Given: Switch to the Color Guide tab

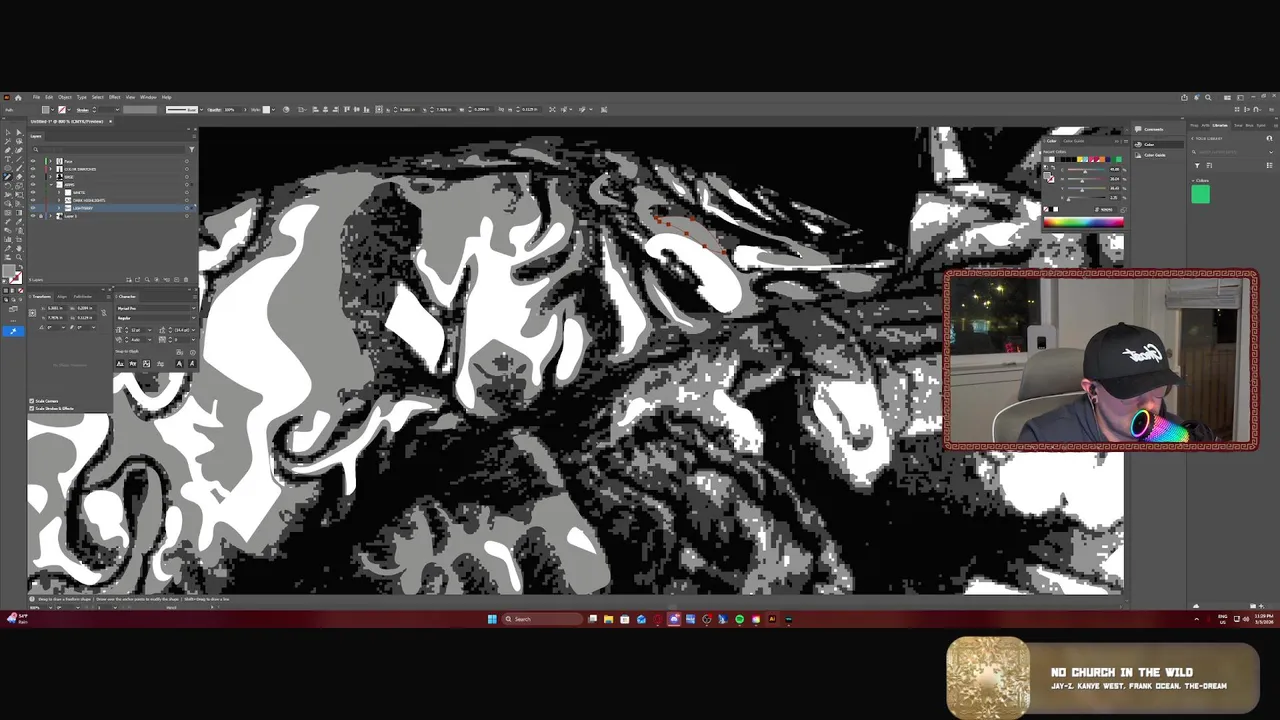Looking at the screenshot, I should (1073, 141).
